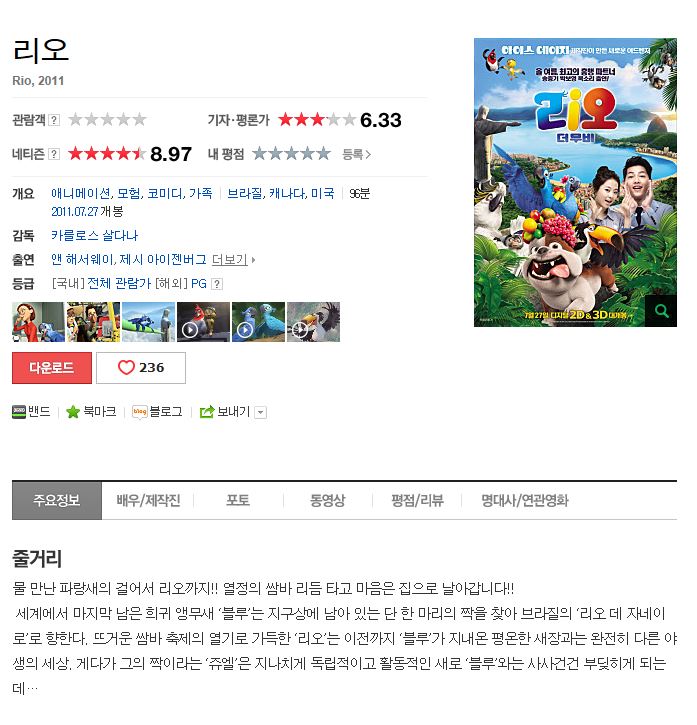Open the 동영상 tab

click(327, 501)
